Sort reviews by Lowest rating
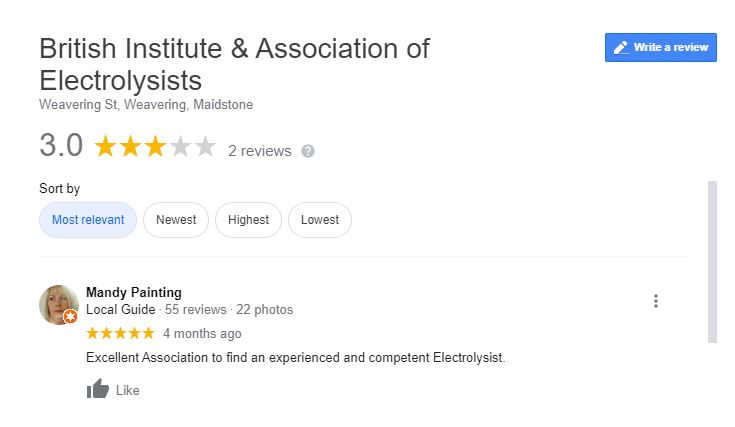Viewport: 735px width, 427px height. (x=319, y=220)
